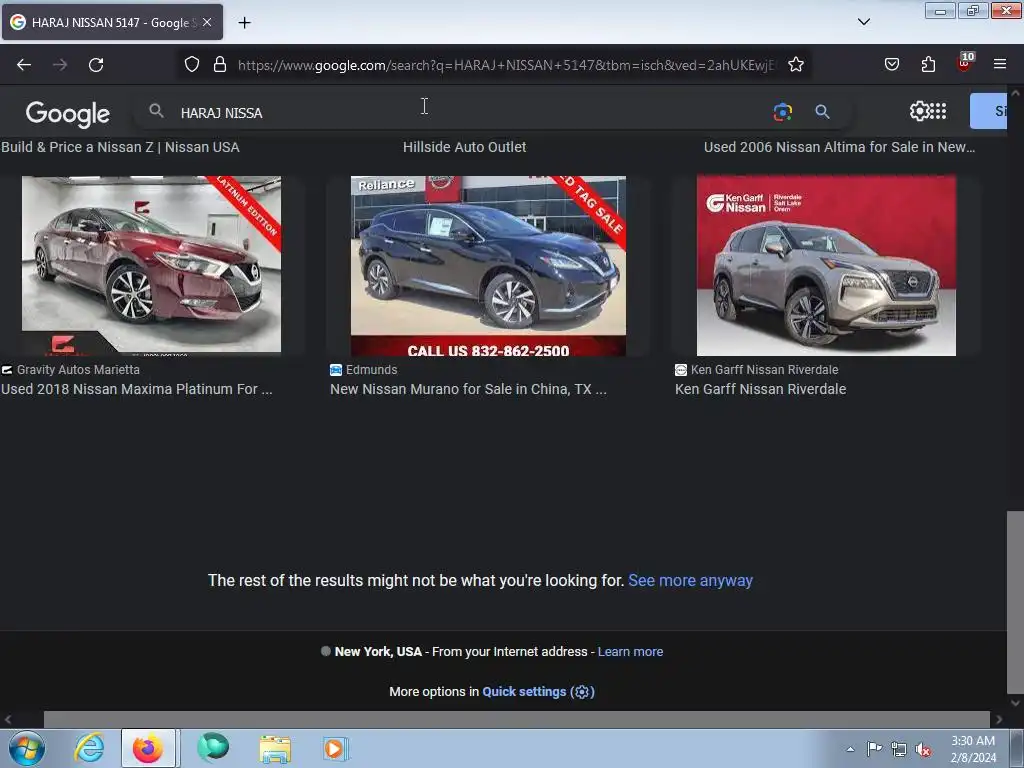The height and width of the screenshot is (768, 1024).
Task: Open the Google apps grid
Action: pyautogui.click(x=937, y=111)
